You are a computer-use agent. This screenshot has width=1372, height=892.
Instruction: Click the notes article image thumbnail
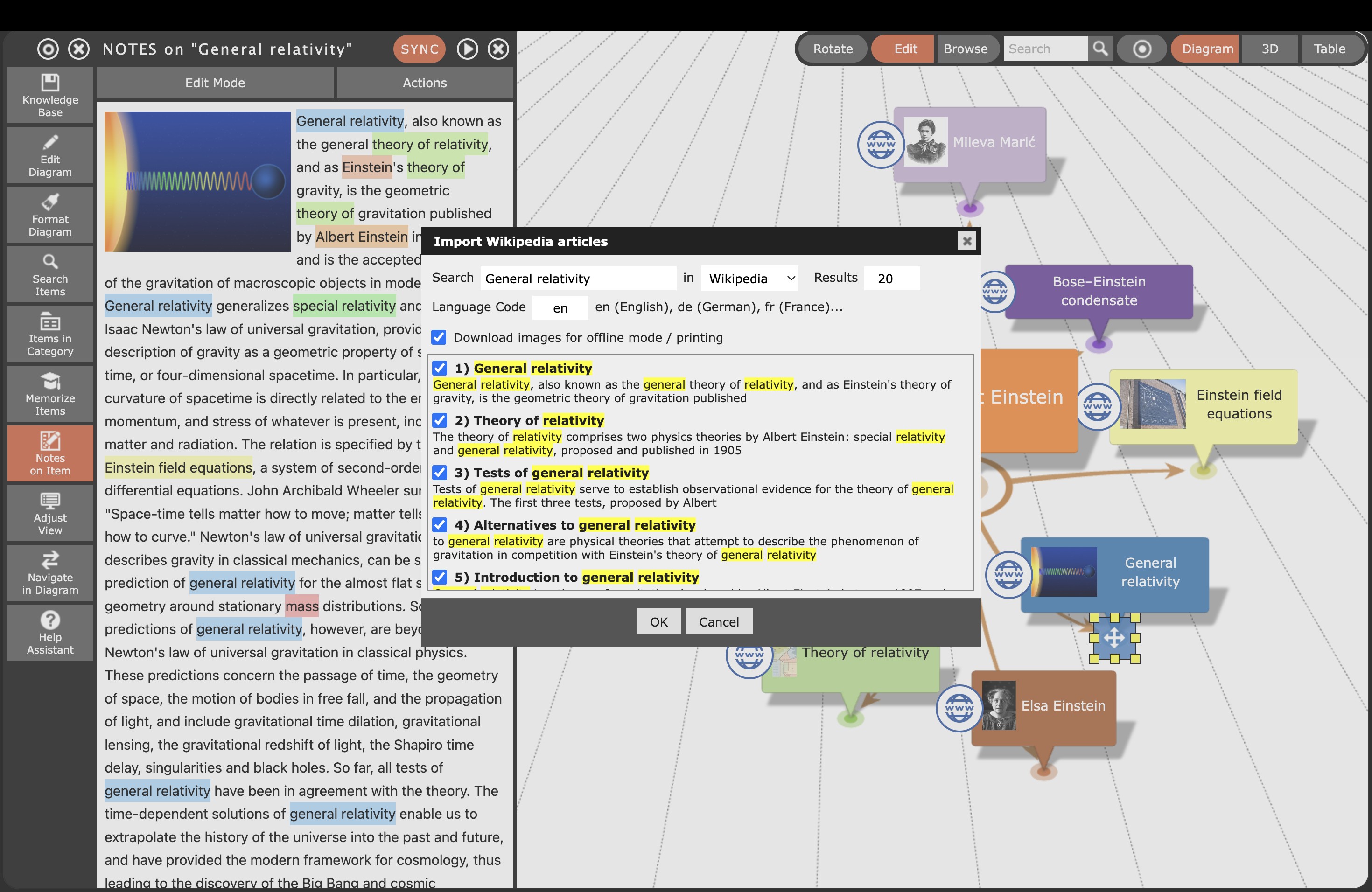197,181
